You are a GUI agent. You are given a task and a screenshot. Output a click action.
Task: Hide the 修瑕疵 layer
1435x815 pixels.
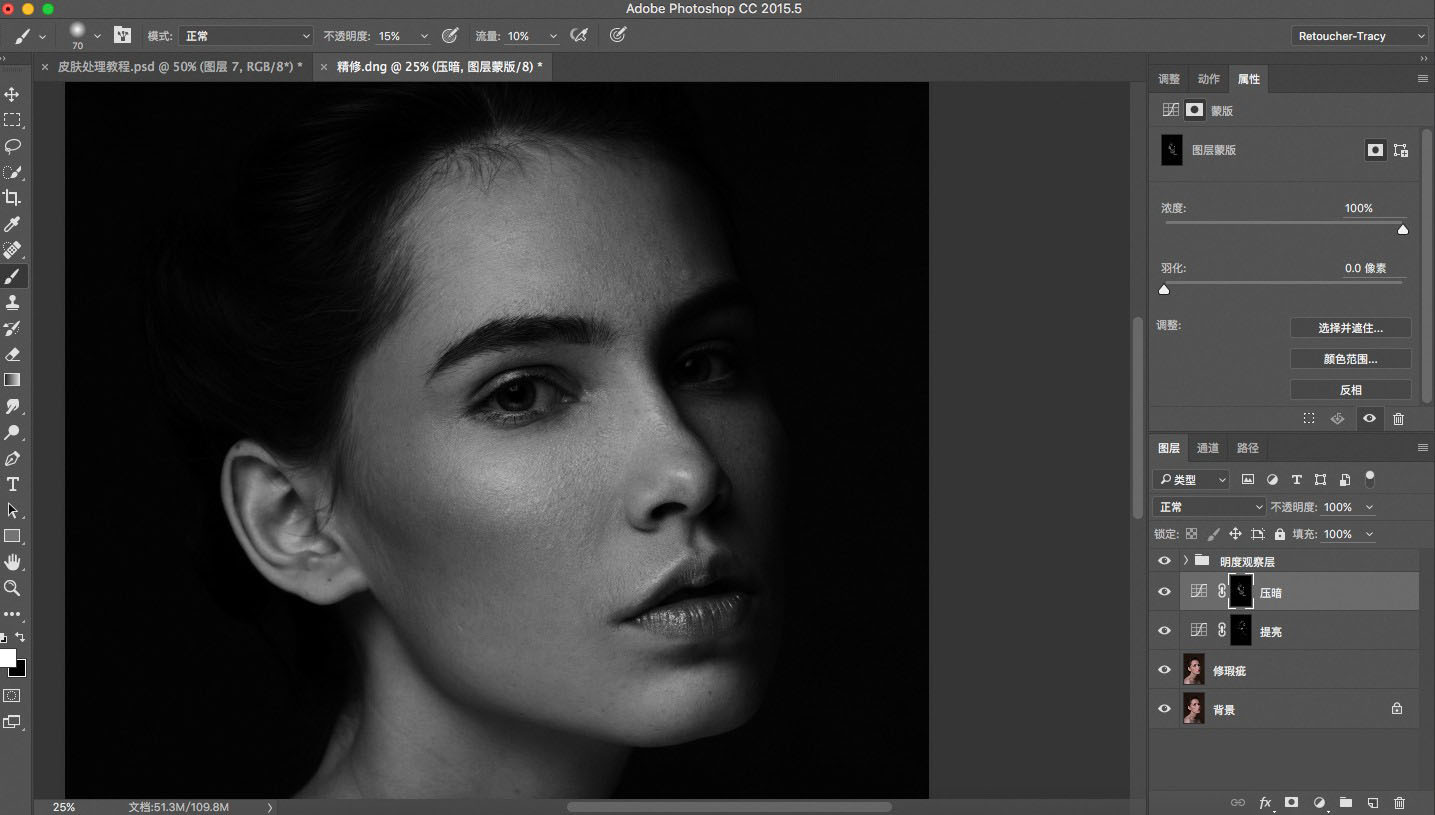(x=1164, y=670)
